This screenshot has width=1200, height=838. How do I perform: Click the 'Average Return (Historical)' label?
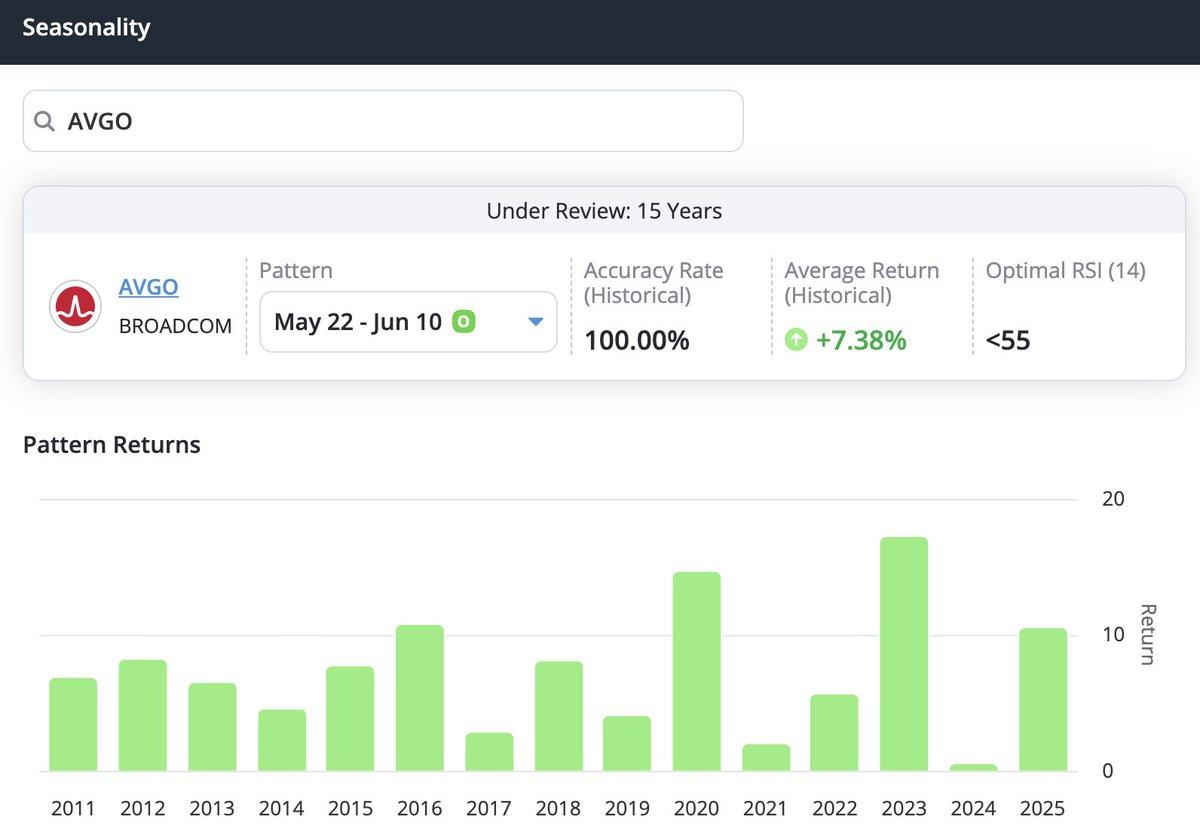862,283
